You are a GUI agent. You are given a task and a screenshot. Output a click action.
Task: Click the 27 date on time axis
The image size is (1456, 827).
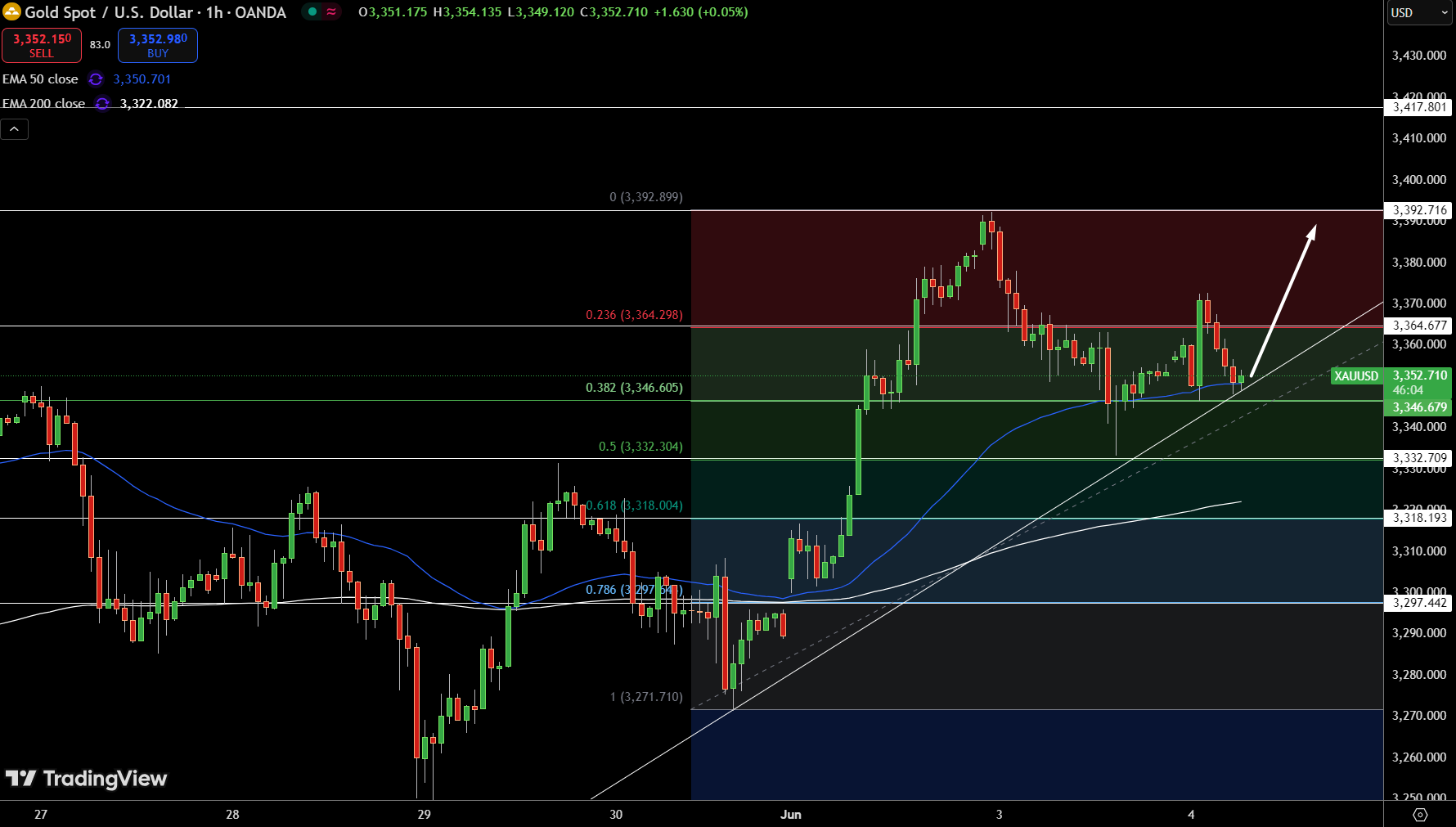click(x=41, y=815)
